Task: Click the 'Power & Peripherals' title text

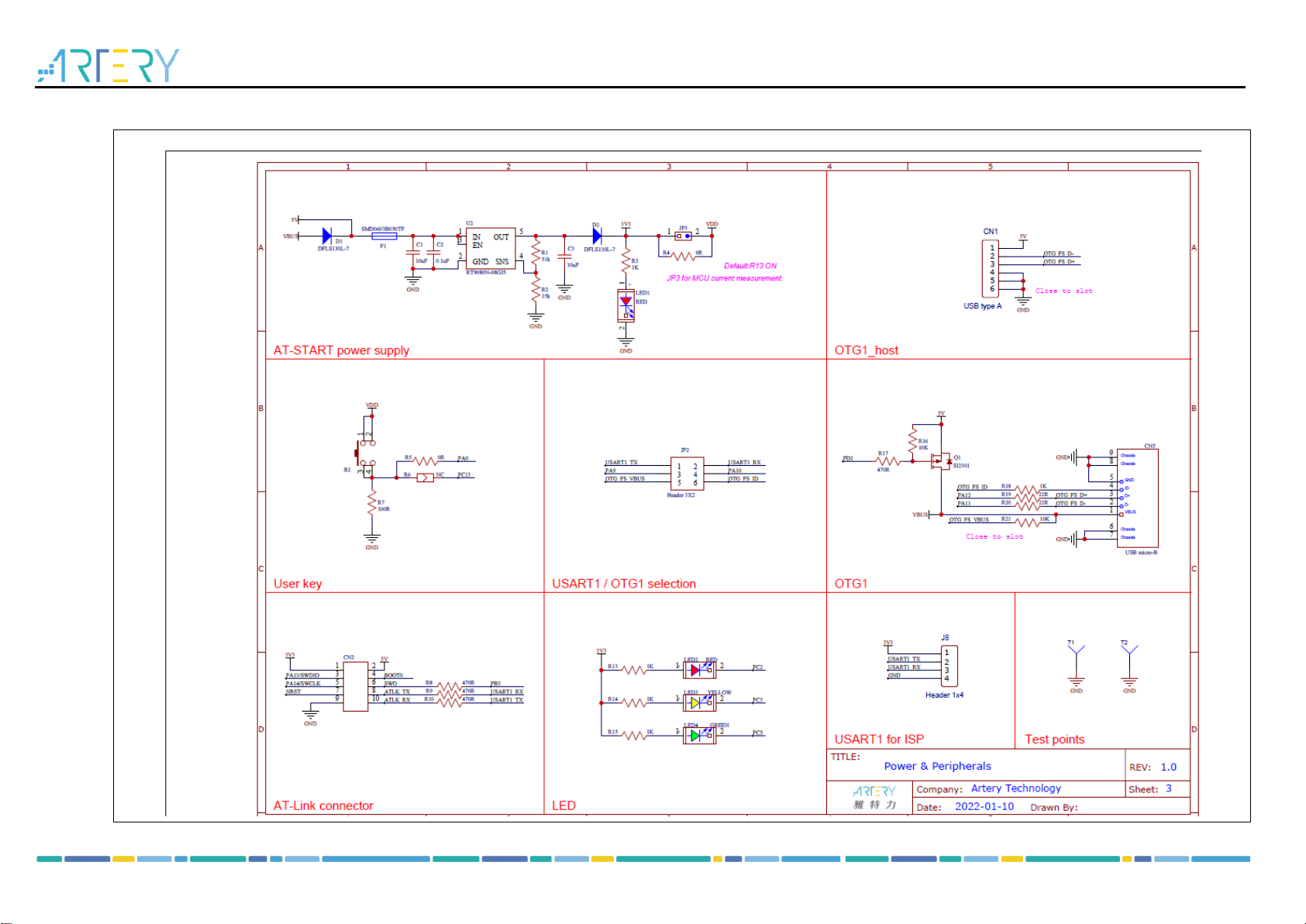Action: coord(937,766)
